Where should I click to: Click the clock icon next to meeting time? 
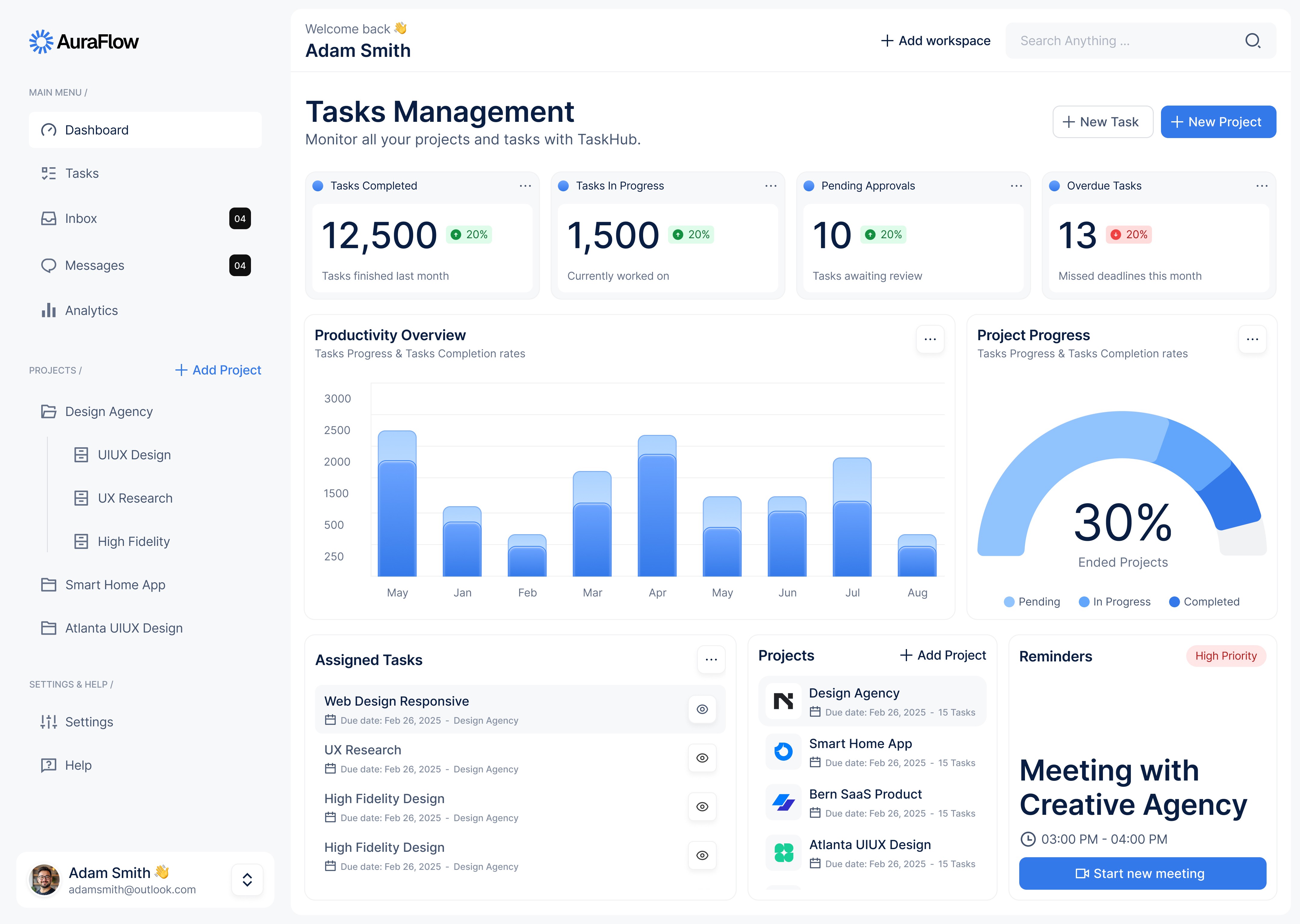click(1029, 839)
